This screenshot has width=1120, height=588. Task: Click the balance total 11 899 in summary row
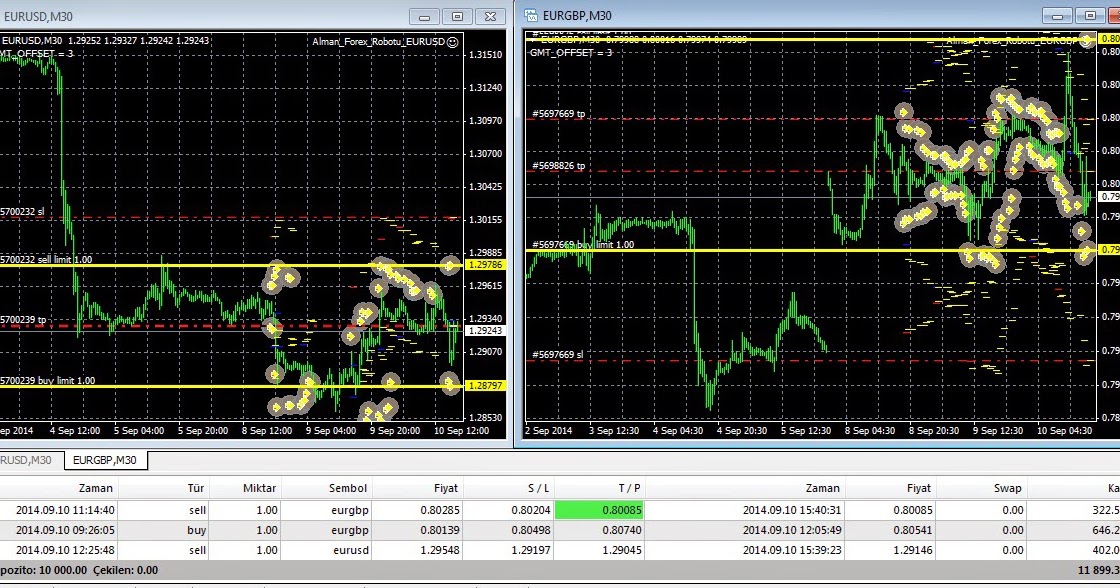tap(1099, 570)
